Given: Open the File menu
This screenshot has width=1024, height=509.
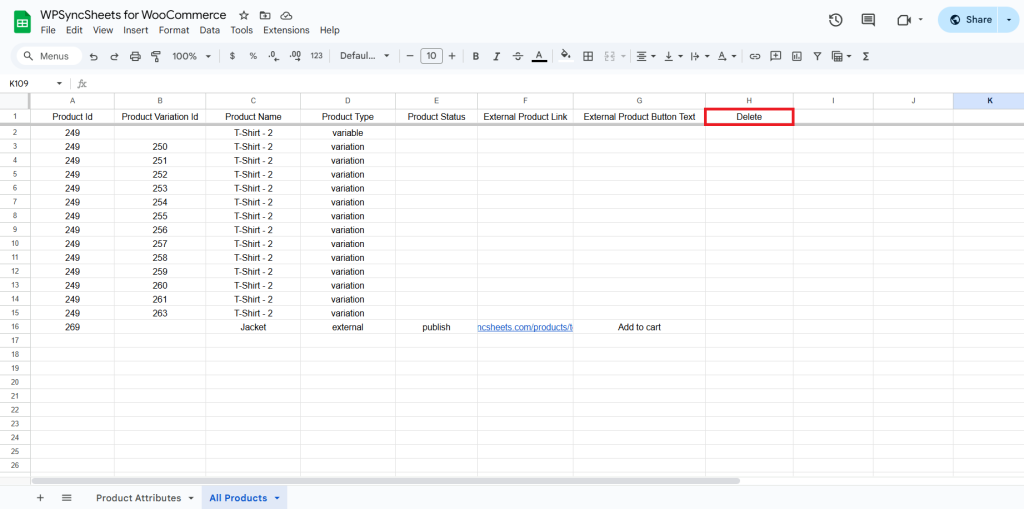Looking at the screenshot, I should [48, 30].
